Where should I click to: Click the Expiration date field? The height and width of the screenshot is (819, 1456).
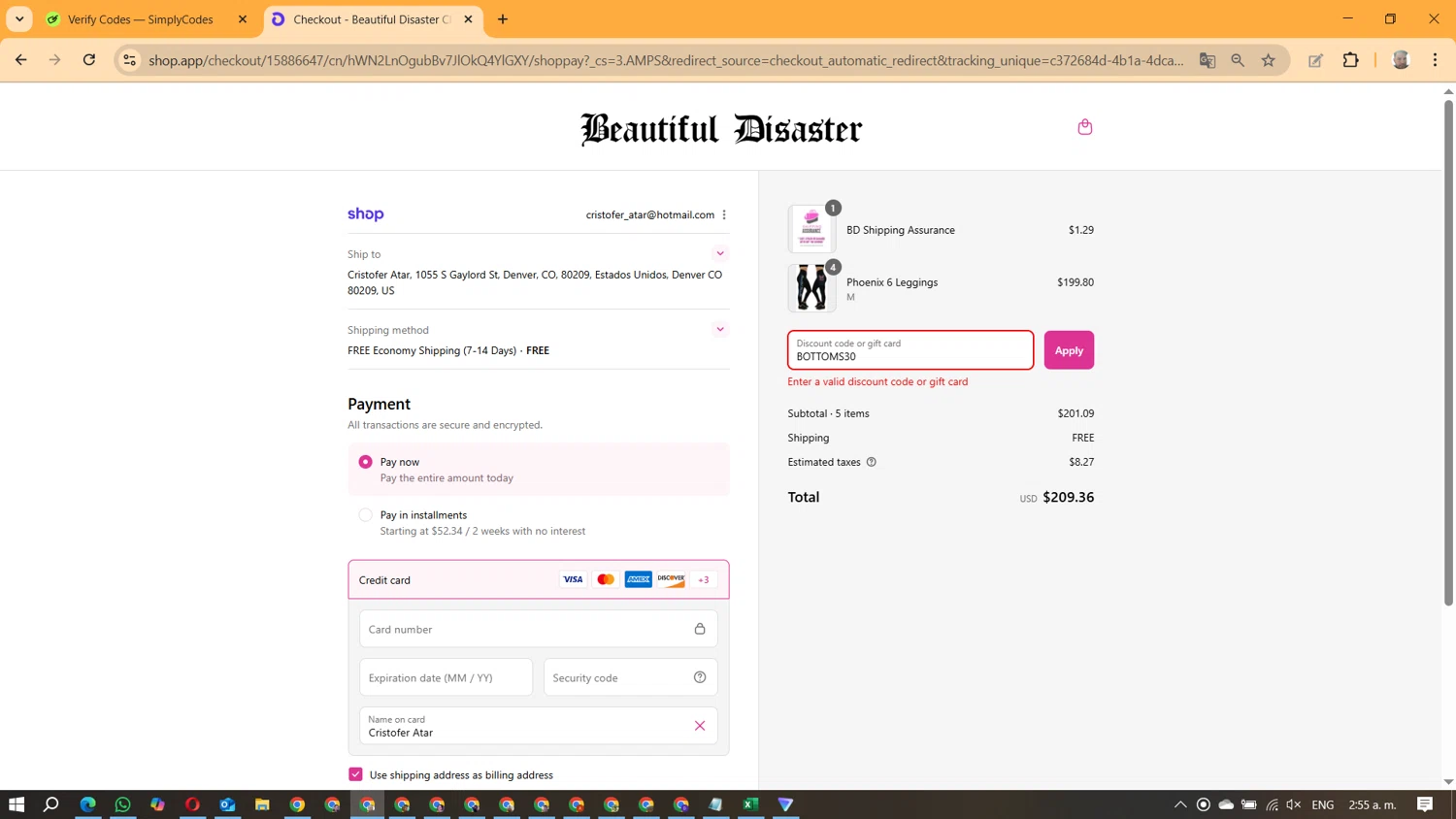point(447,677)
